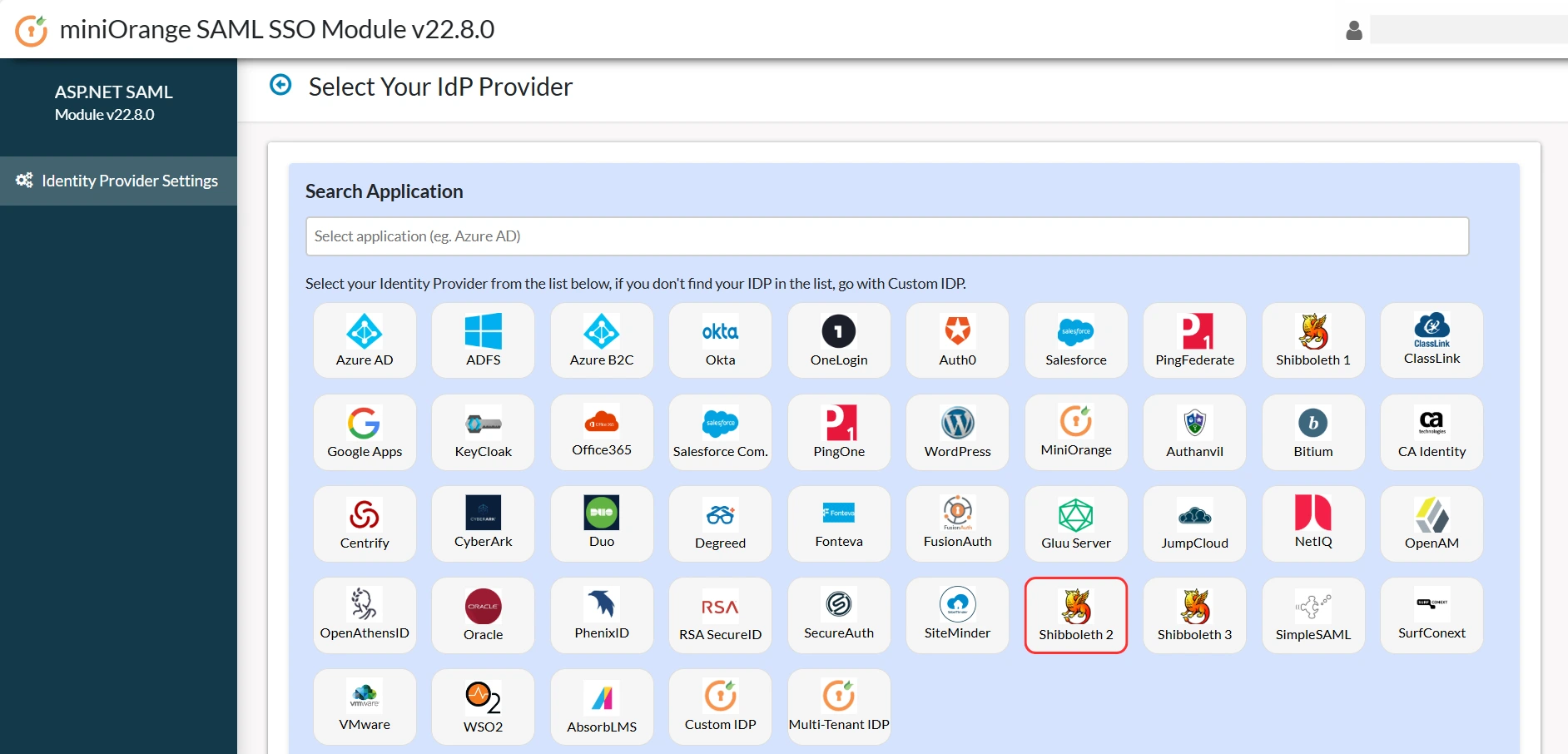
Task: Choose PingFederate as identity provider
Action: tap(1195, 340)
